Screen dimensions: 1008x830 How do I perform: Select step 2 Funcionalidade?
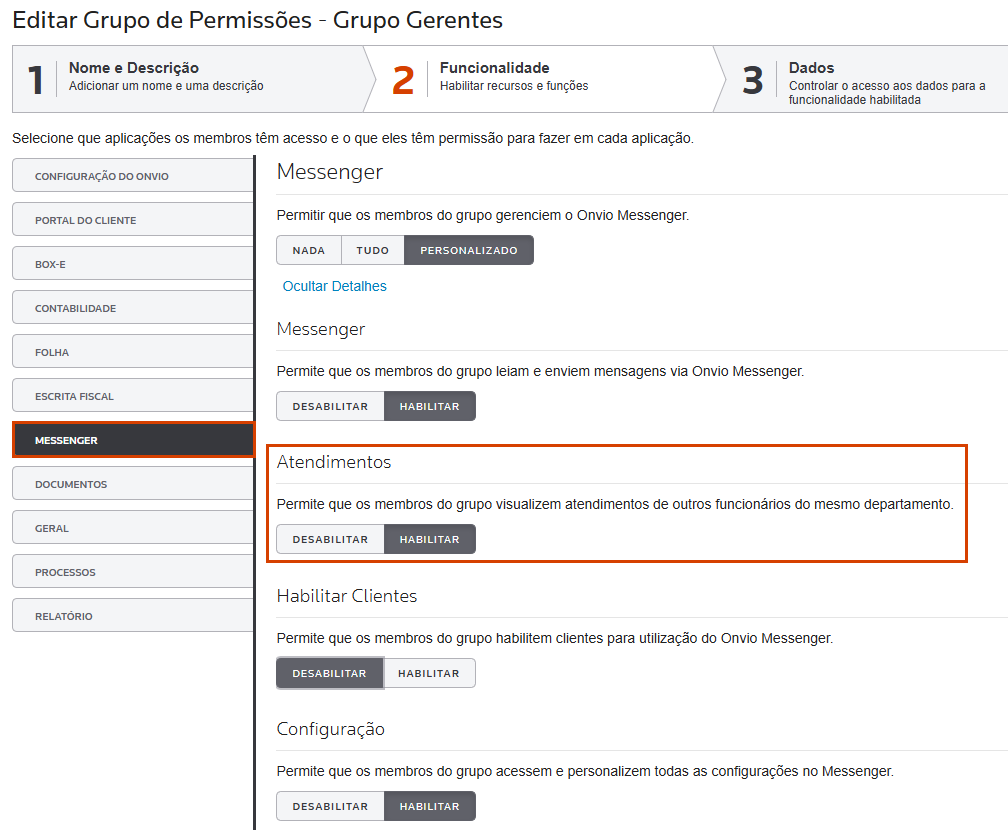tap(543, 79)
